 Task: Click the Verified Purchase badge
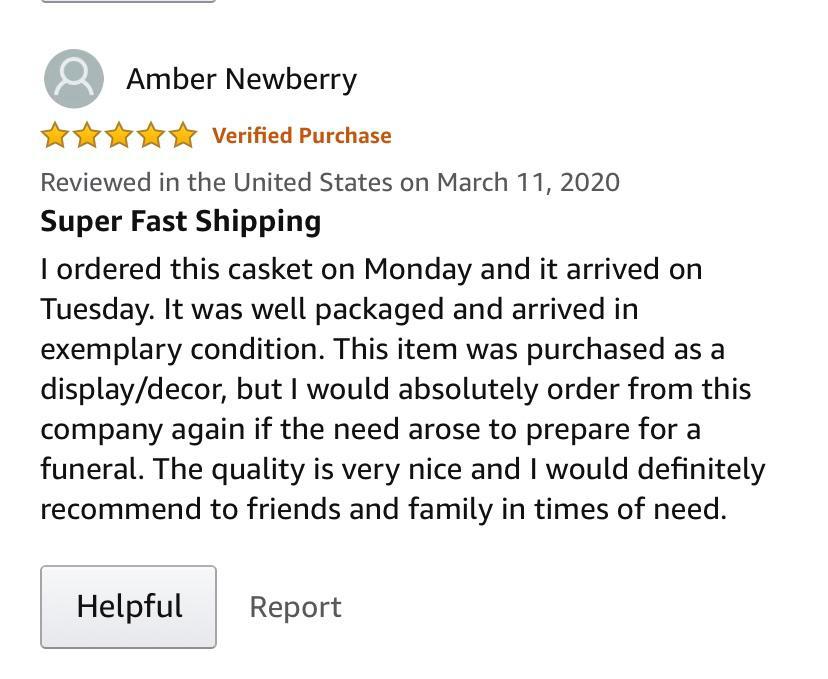coord(300,134)
